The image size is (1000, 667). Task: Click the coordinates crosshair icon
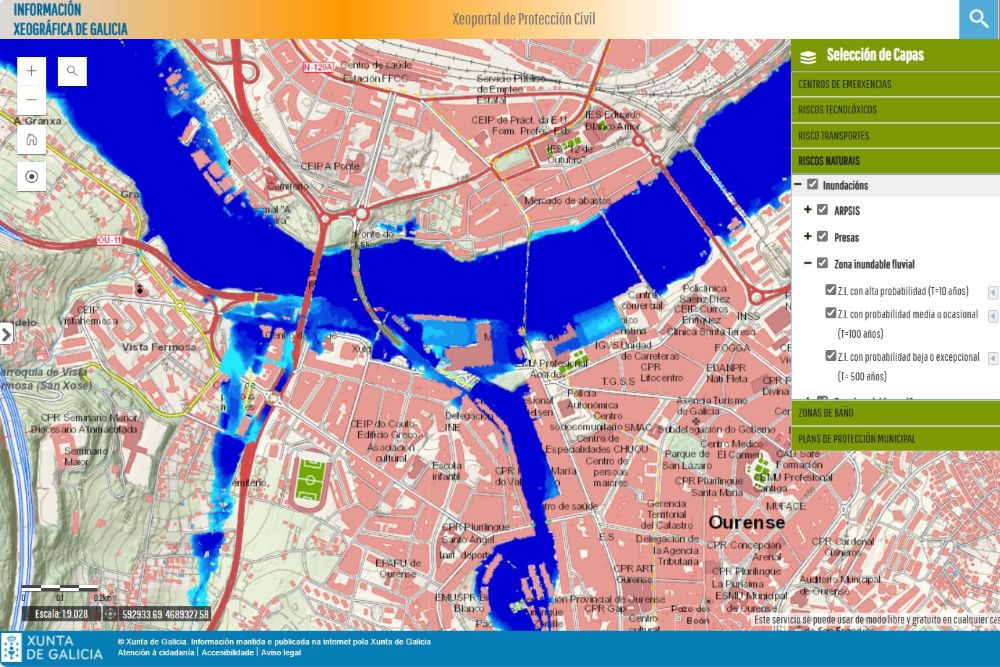pyautogui.click(x=110, y=614)
